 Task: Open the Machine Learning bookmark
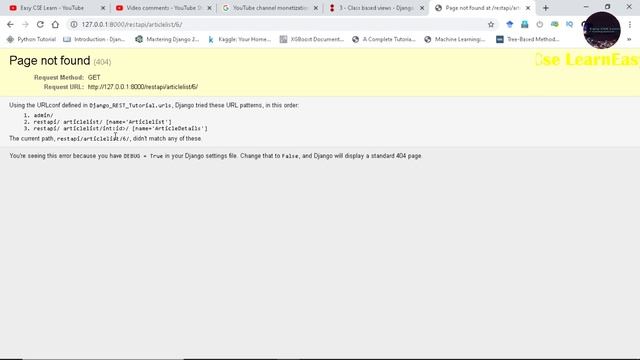(455, 39)
